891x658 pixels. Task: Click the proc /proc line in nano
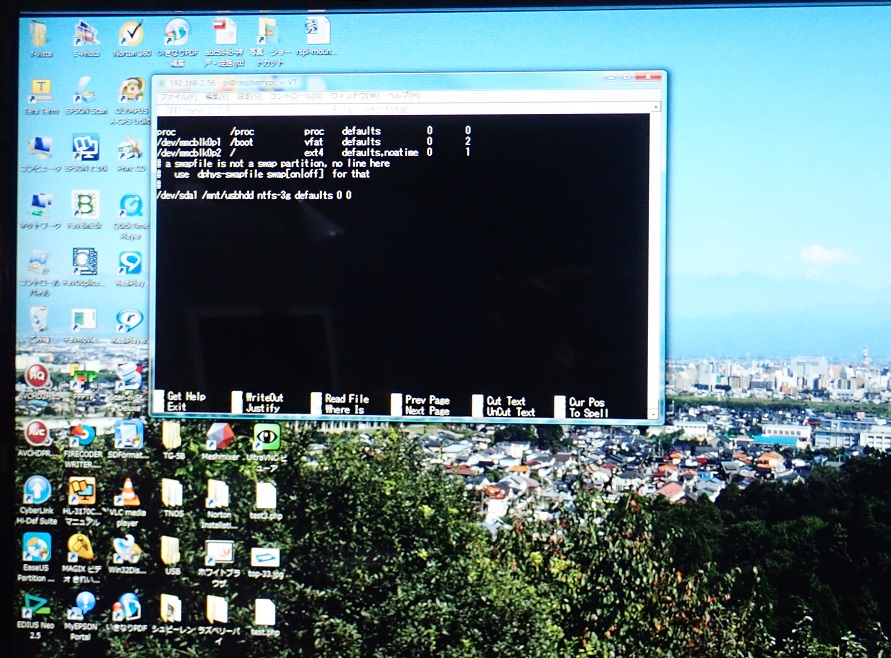(x=314, y=131)
